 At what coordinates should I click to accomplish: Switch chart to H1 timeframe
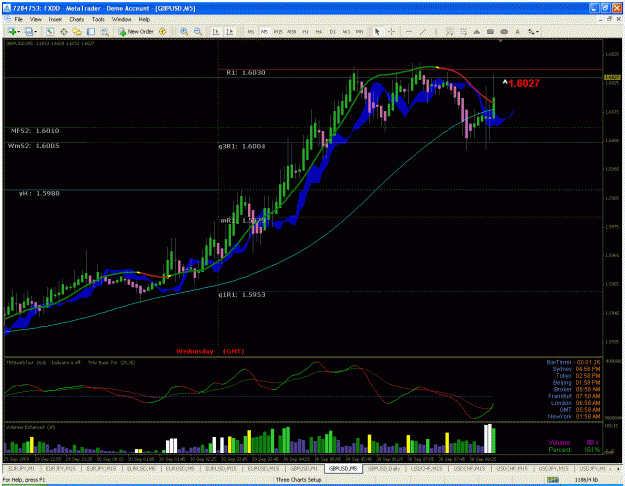click(x=305, y=31)
